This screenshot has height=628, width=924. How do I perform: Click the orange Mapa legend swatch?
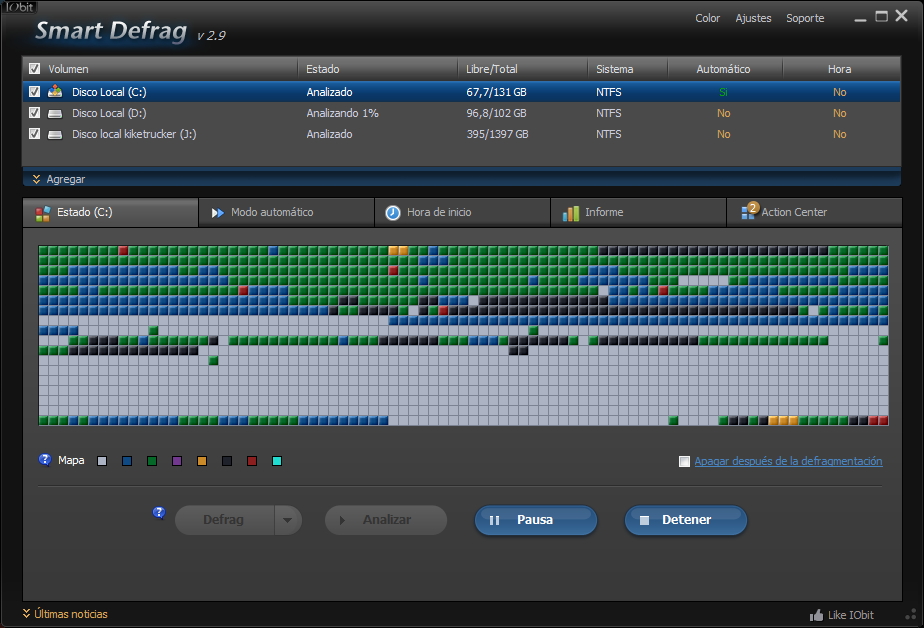click(202, 461)
